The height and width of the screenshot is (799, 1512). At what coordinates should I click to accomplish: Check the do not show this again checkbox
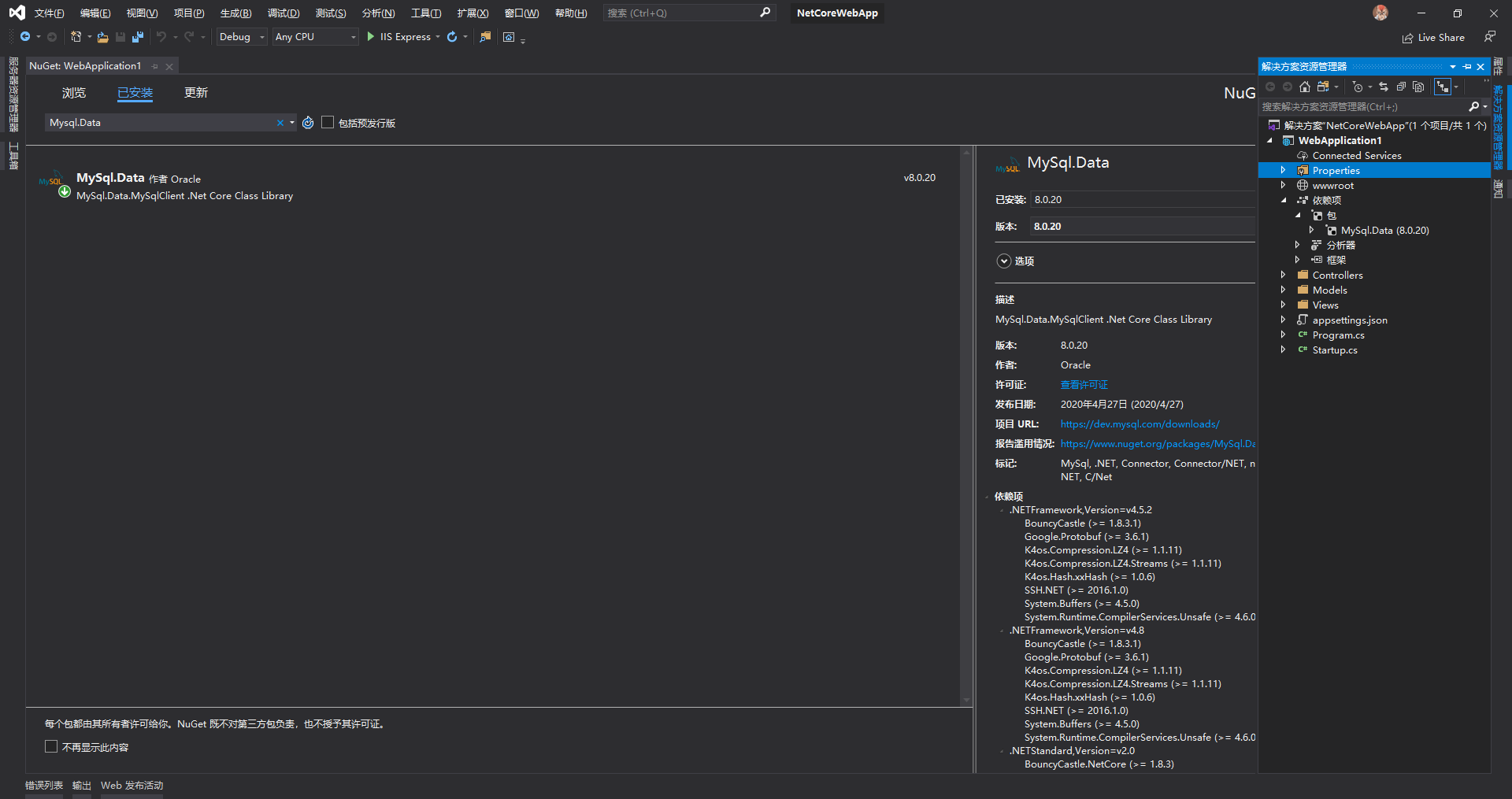click(x=51, y=746)
